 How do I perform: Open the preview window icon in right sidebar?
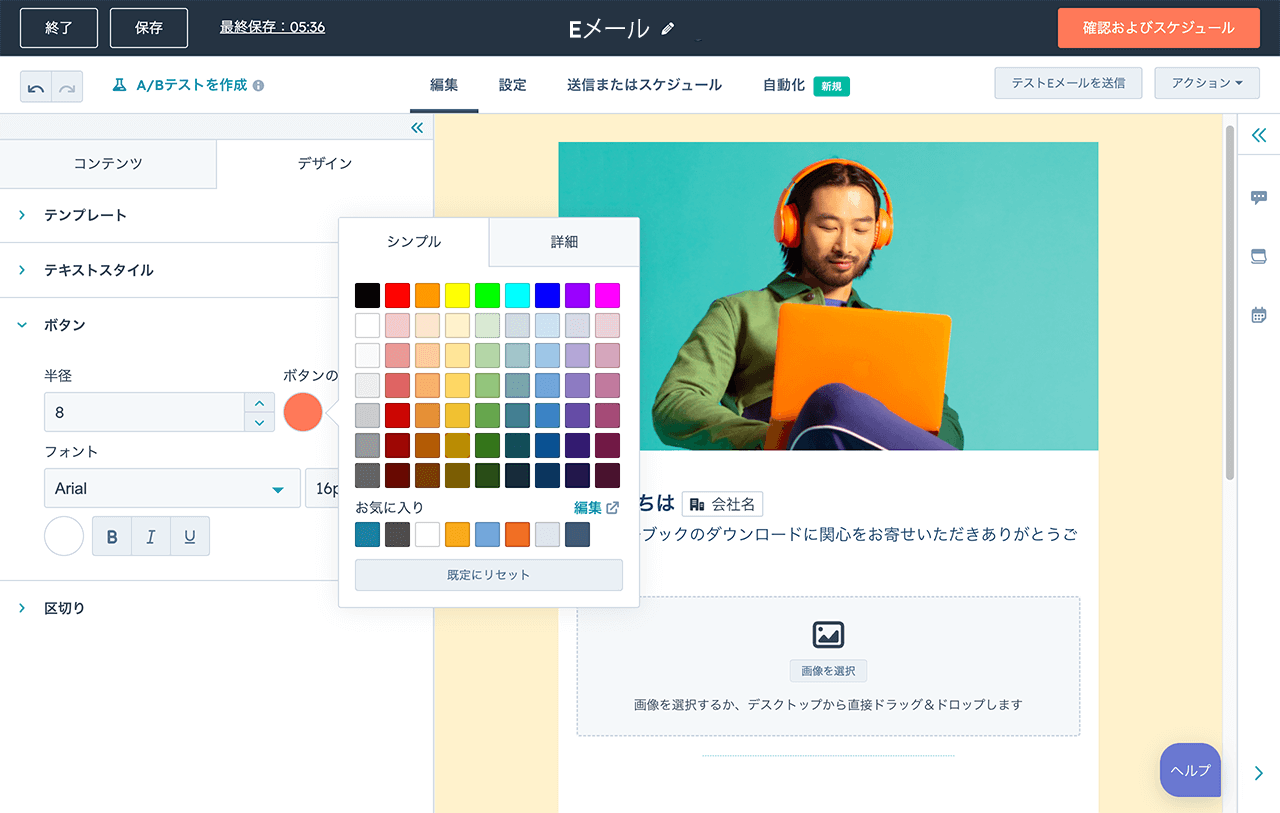point(1259,256)
